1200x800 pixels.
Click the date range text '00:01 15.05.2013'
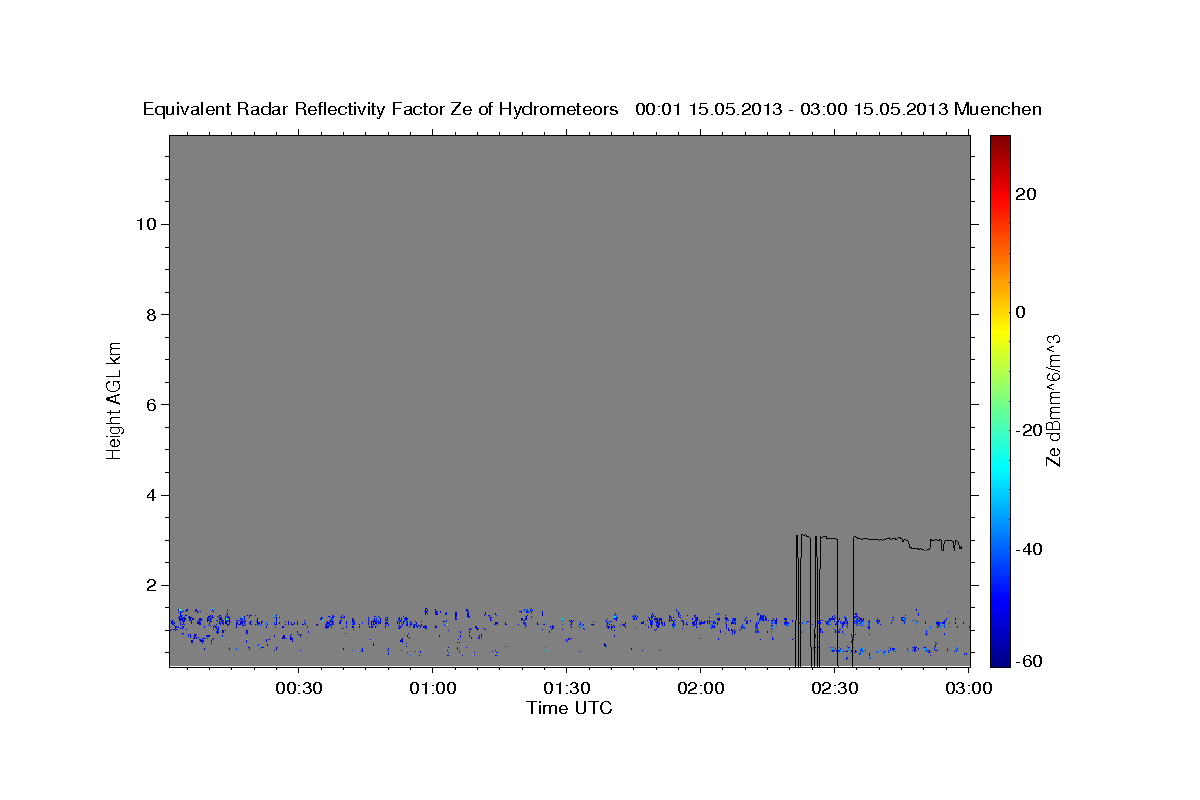tap(707, 110)
